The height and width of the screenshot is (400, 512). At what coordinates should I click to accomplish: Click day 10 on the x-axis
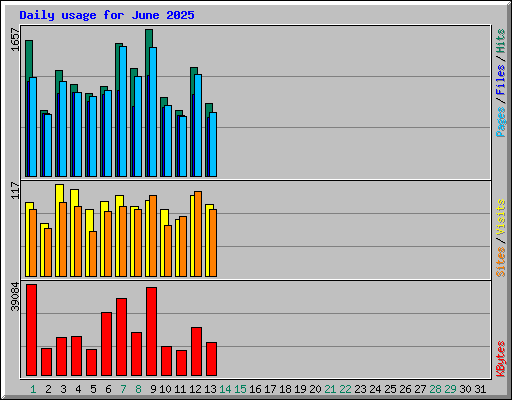165,389
